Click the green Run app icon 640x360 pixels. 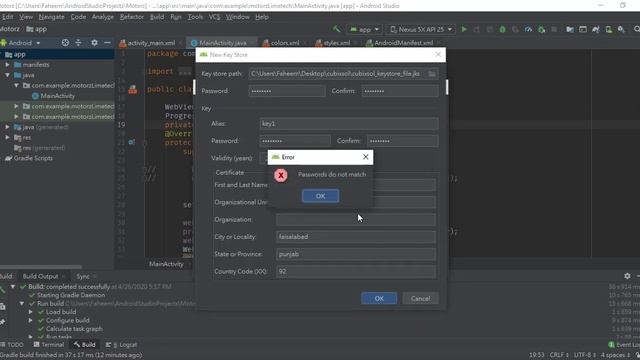point(464,29)
